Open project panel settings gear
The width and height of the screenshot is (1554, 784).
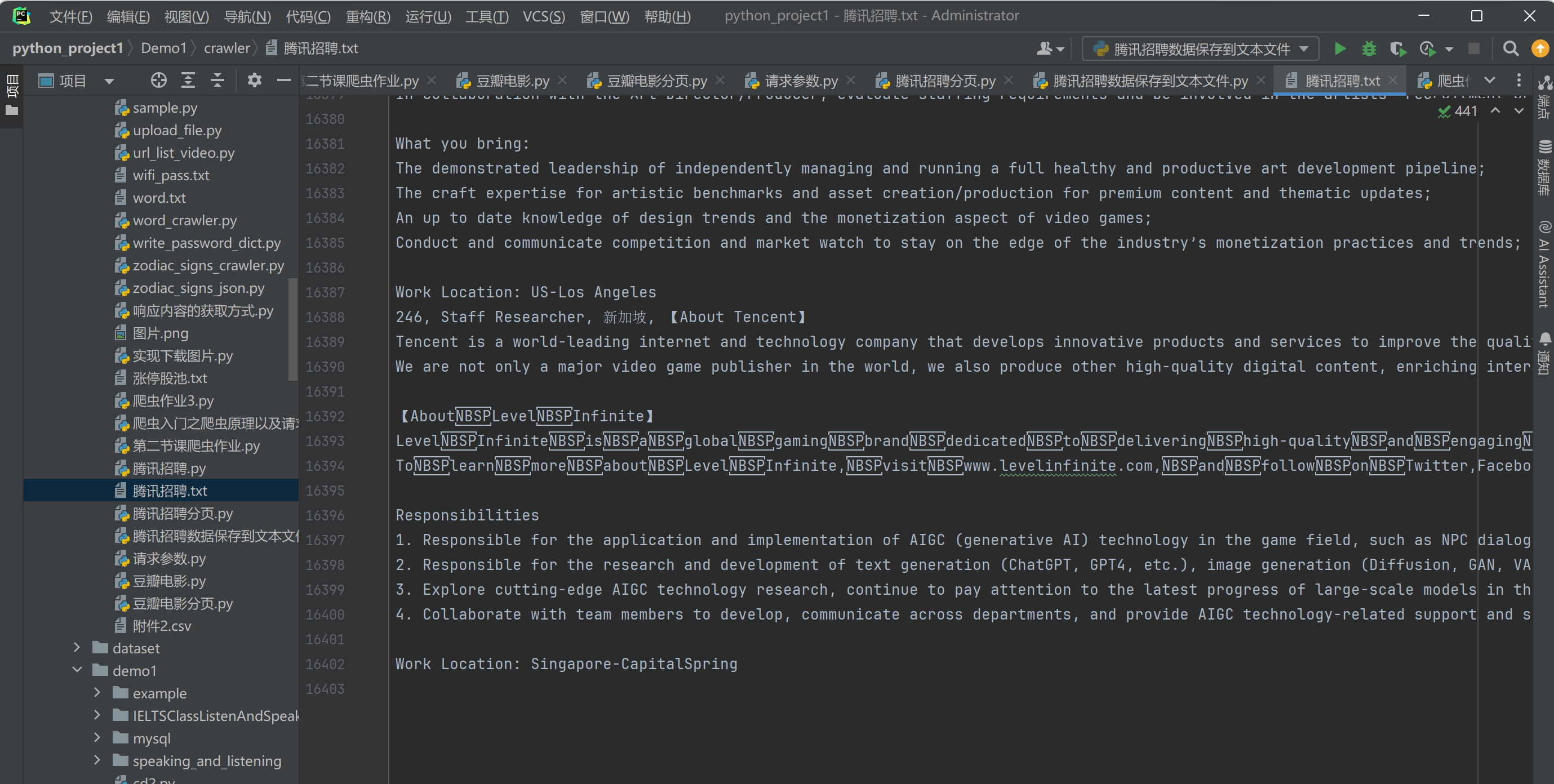255,80
